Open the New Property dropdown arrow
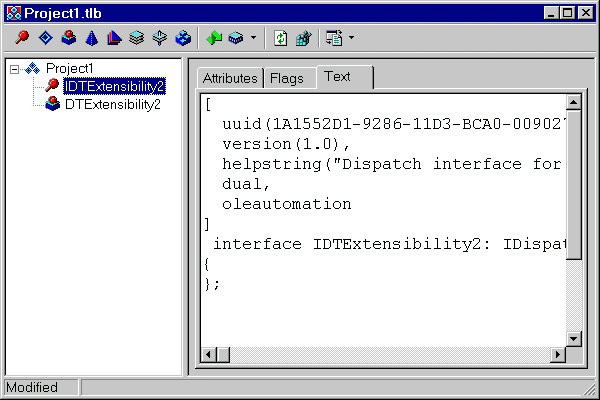The image size is (600, 400). (253, 39)
